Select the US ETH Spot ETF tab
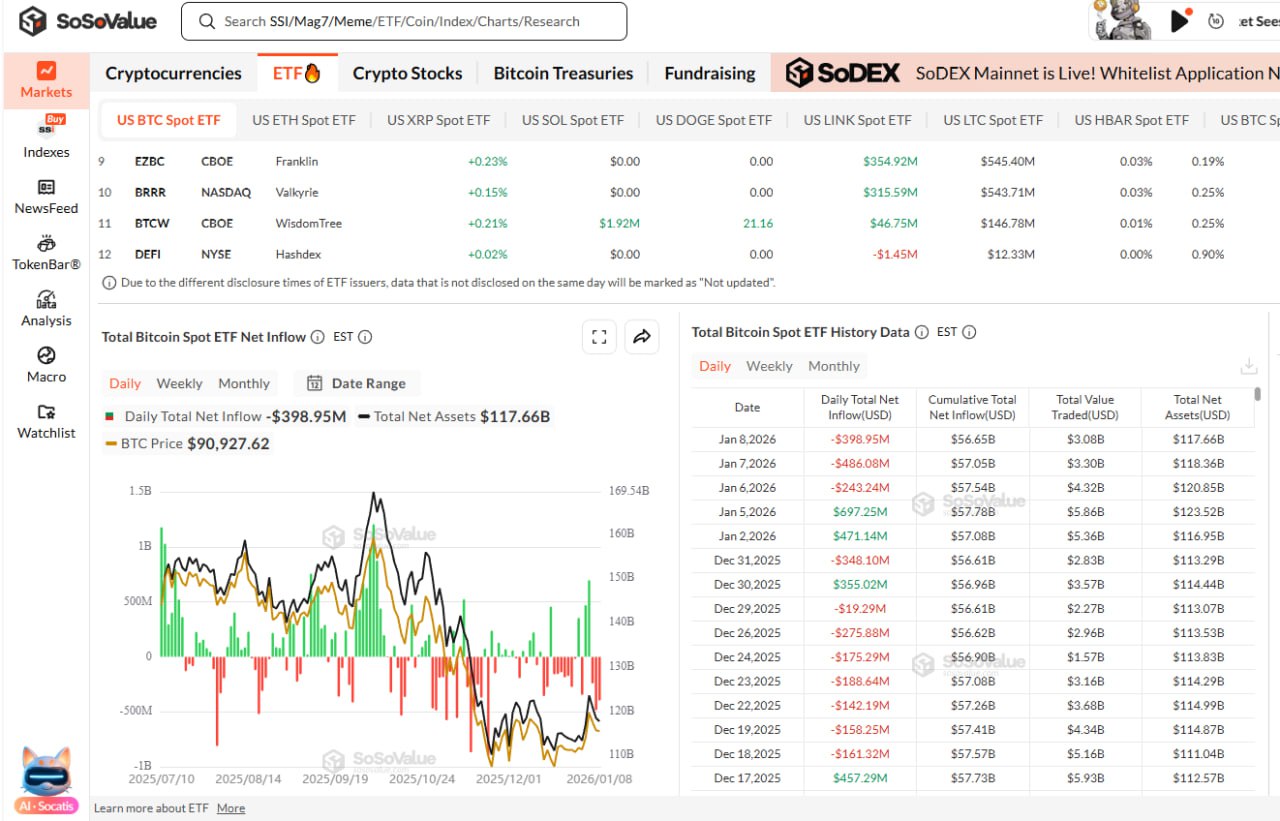This screenshot has width=1280, height=821. click(303, 120)
